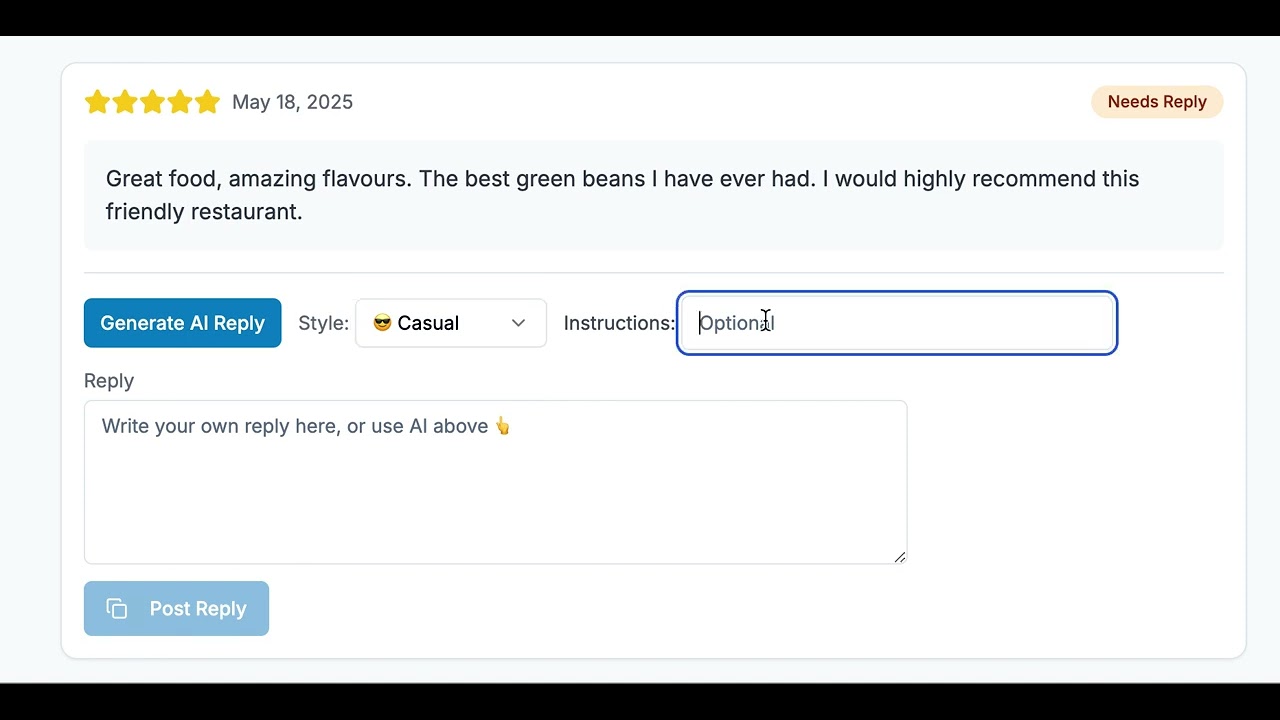
Task: Expand the Style chevron arrow
Action: 518,323
